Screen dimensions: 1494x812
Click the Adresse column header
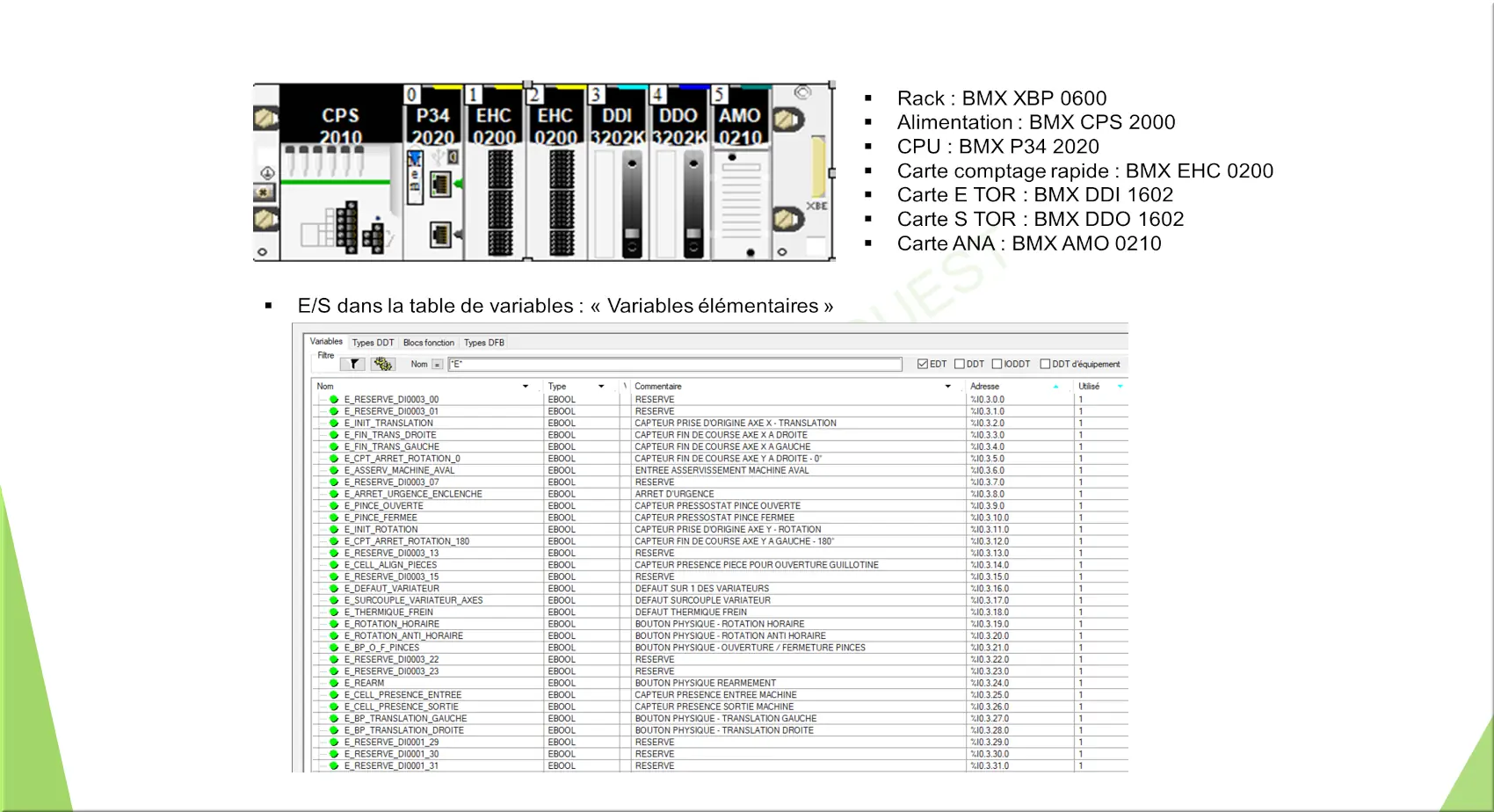click(1018, 387)
